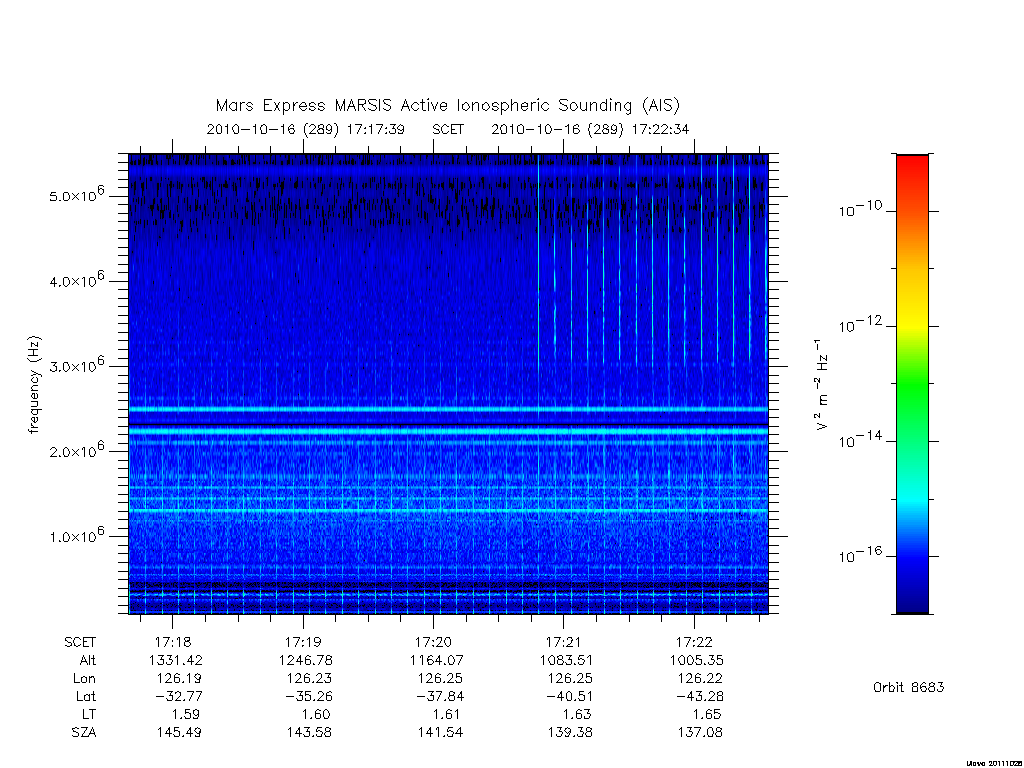
Task: Select local time value 1.63
Action: (577, 714)
